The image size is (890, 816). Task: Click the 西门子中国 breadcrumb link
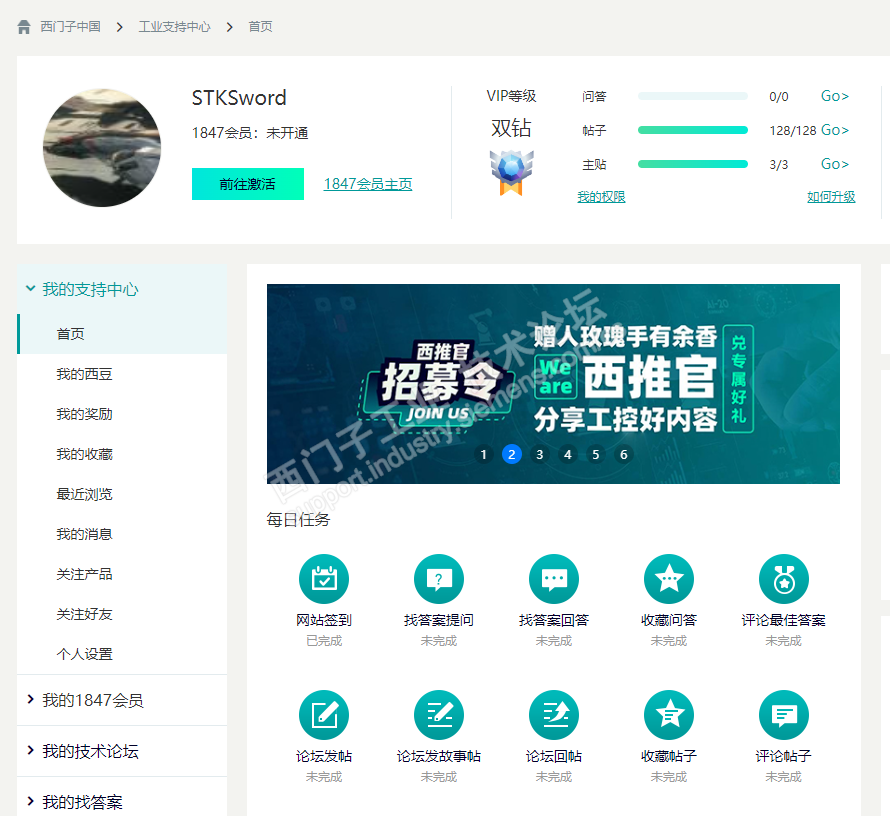pos(70,27)
